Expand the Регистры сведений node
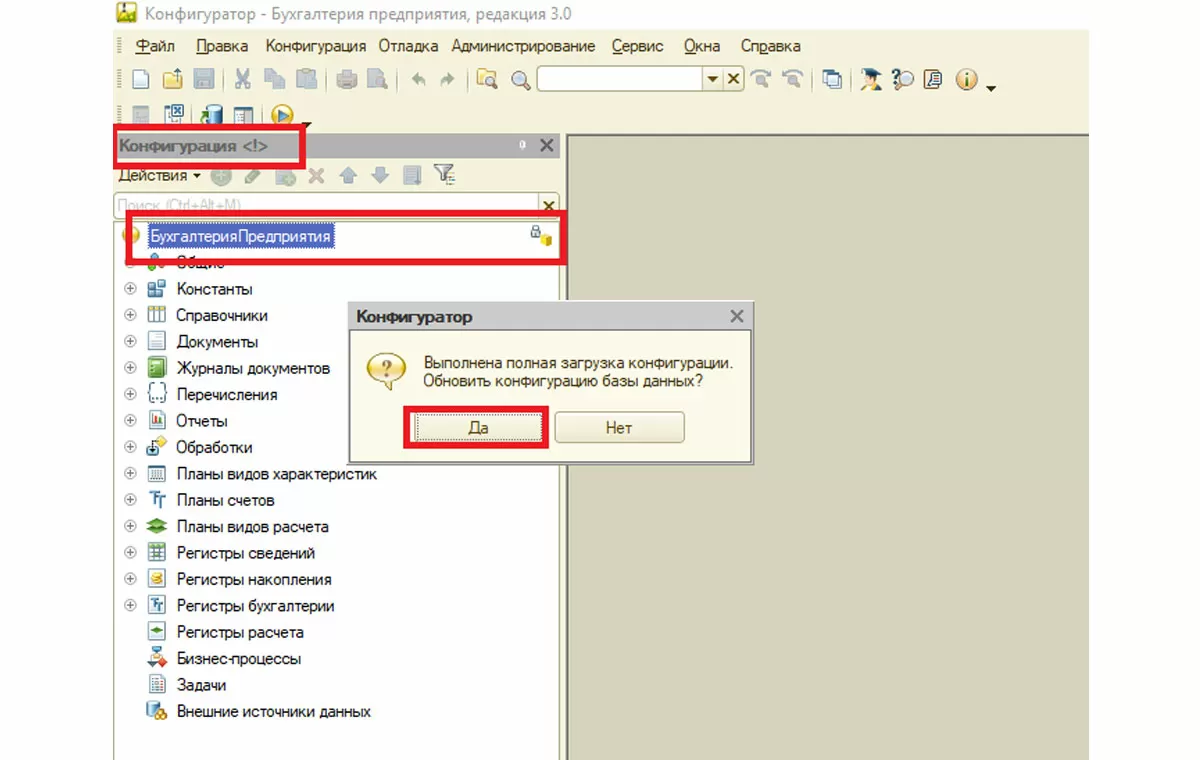The height and width of the screenshot is (760, 1200). (130, 553)
